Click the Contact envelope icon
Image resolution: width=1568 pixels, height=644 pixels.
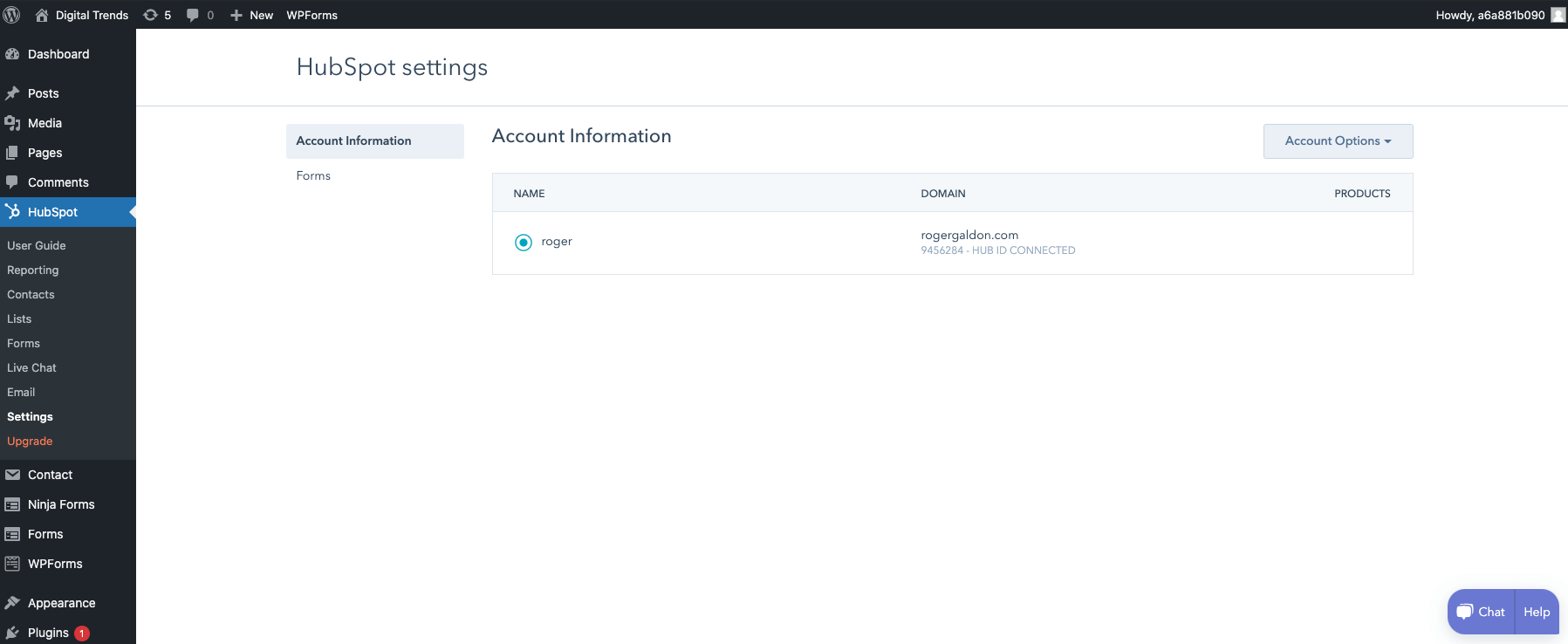(12, 475)
